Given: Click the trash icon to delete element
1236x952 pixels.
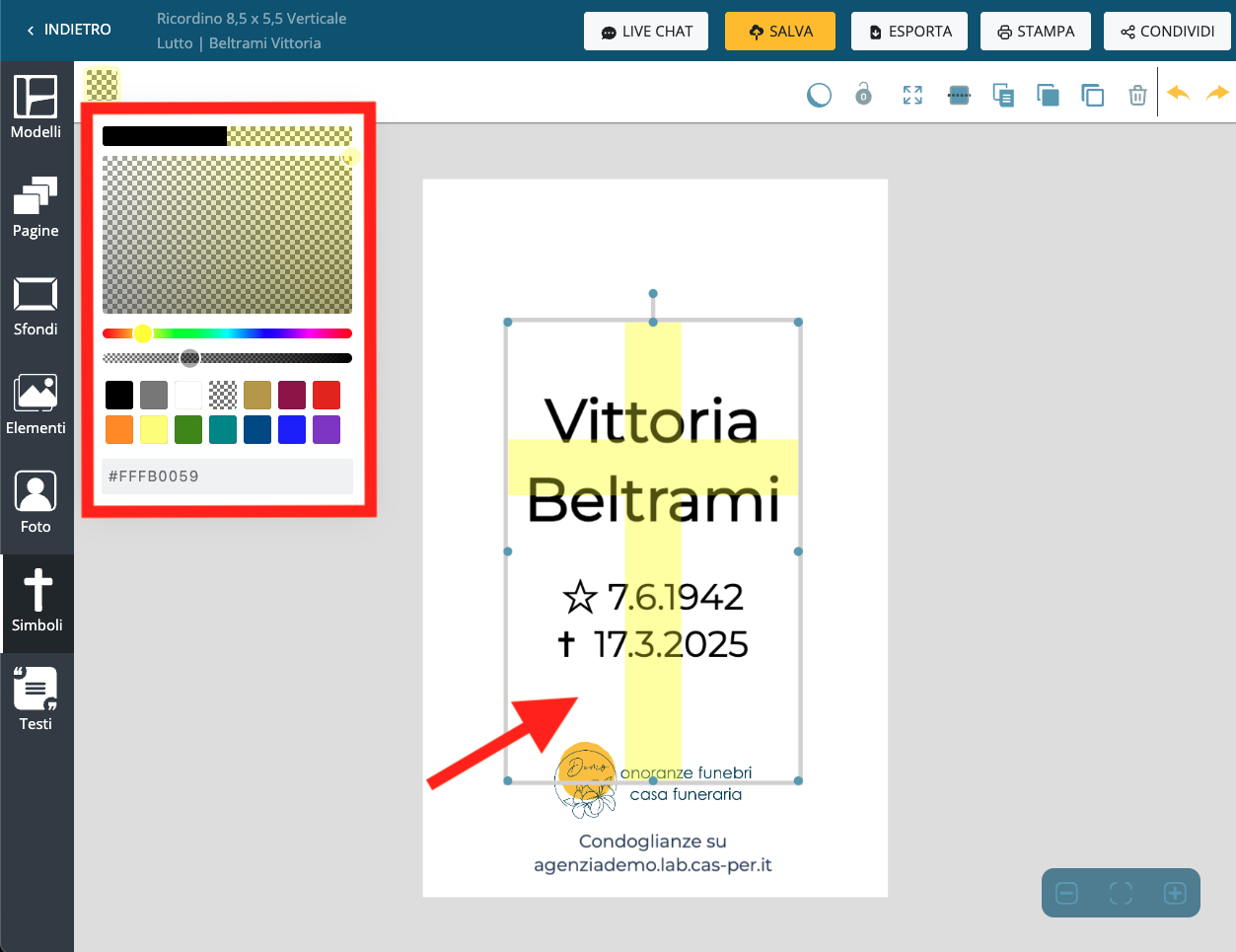Looking at the screenshot, I should (1137, 95).
